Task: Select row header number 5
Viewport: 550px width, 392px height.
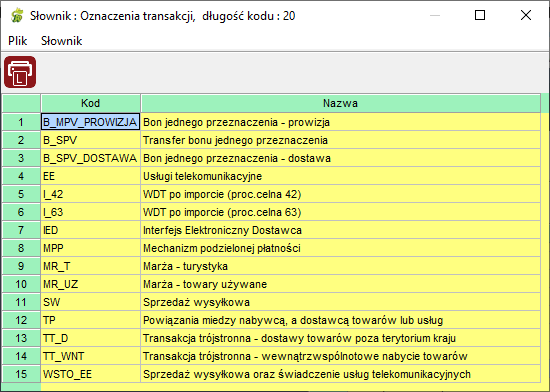Action: [x=21, y=194]
